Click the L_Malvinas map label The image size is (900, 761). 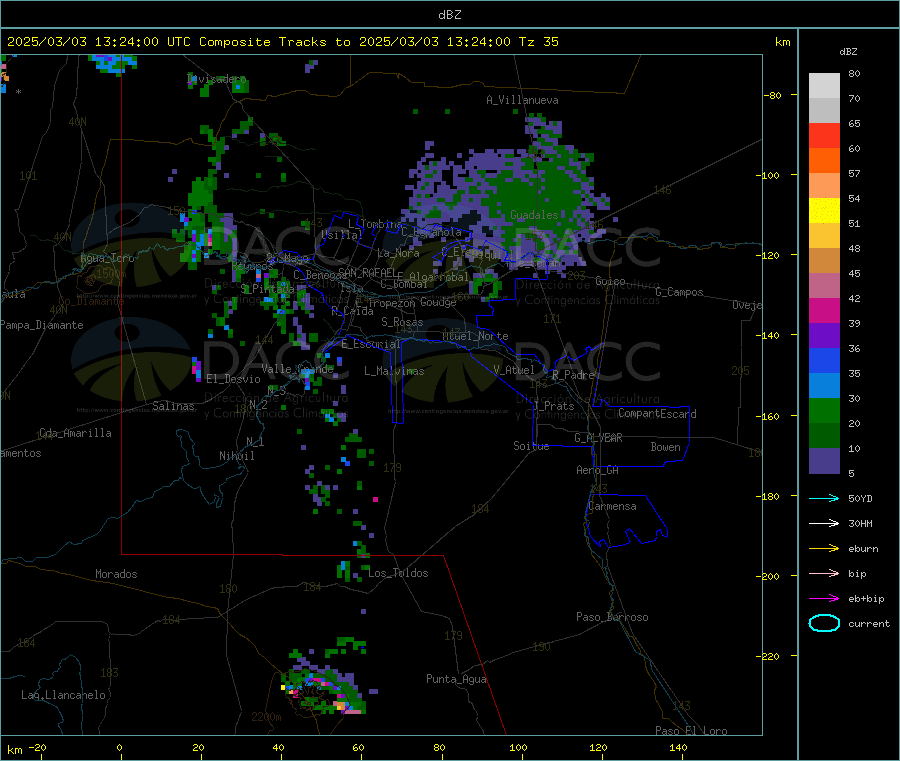pos(394,371)
